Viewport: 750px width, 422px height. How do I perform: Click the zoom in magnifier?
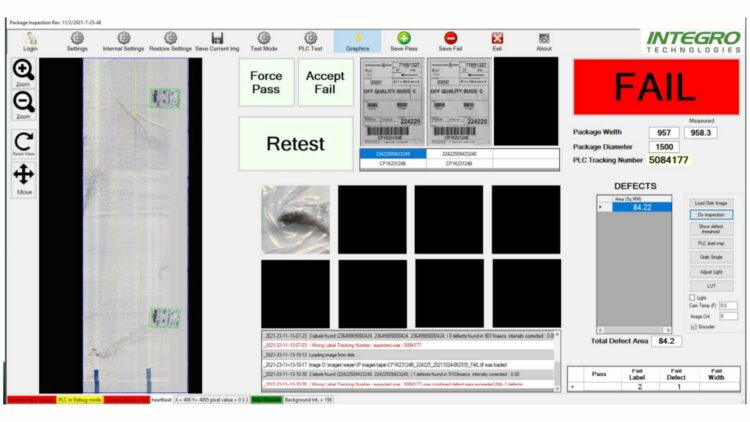point(23,73)
